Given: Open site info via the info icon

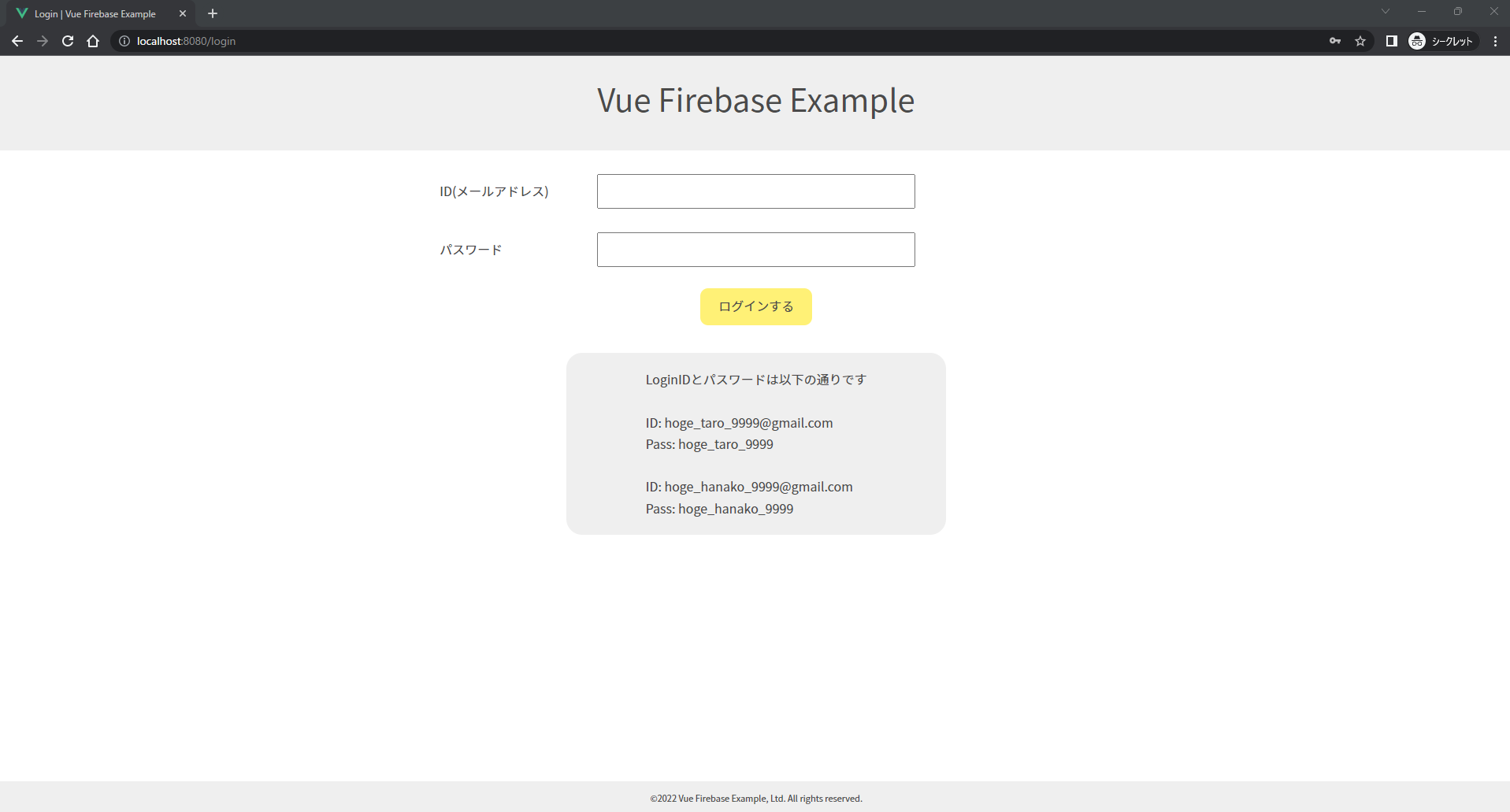Looking at the screenshot, I should [124, 41].
